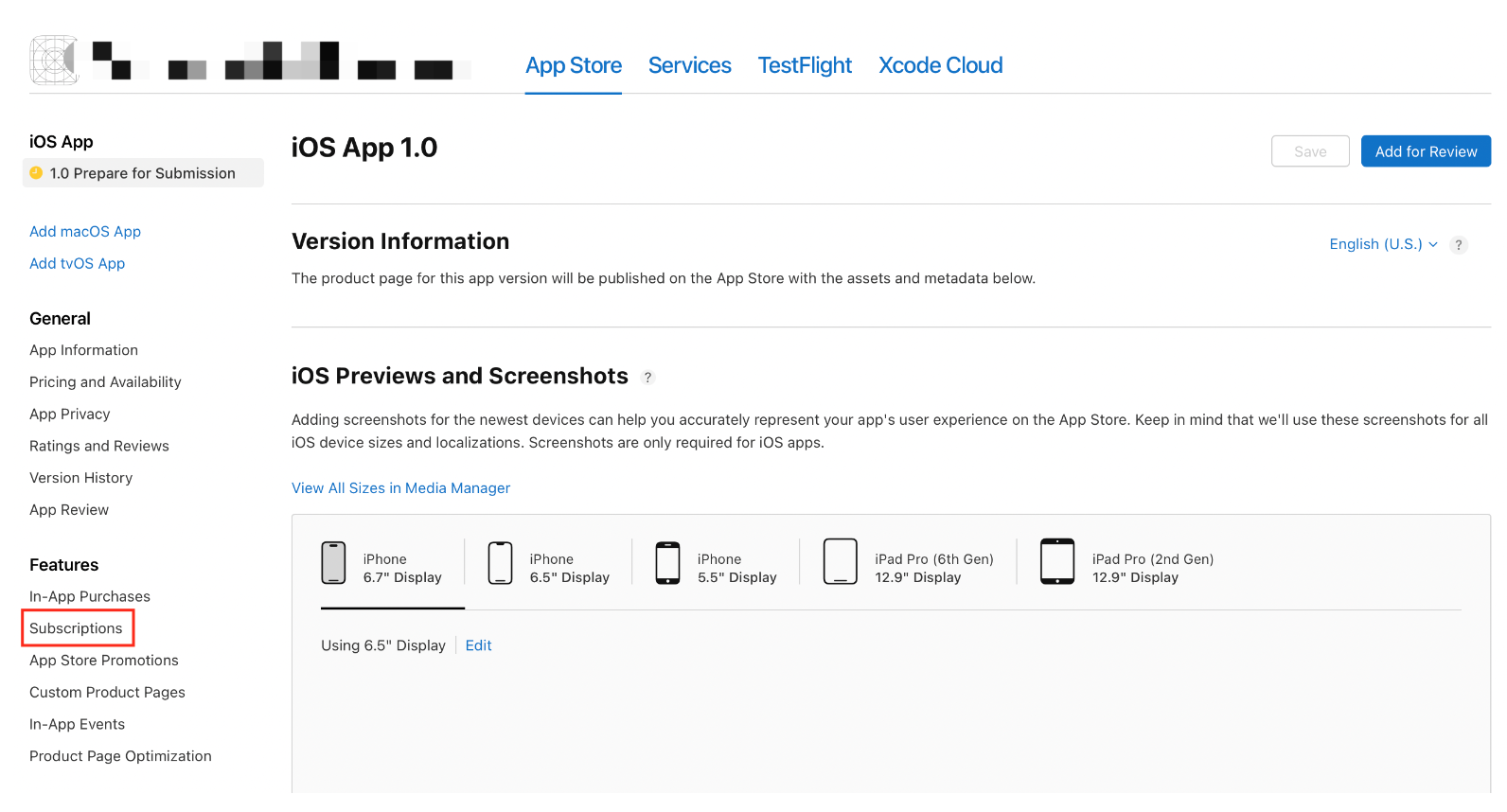Go to the TestFlight tab
This screenshot has width=1507, height=812.
[805, 65]
